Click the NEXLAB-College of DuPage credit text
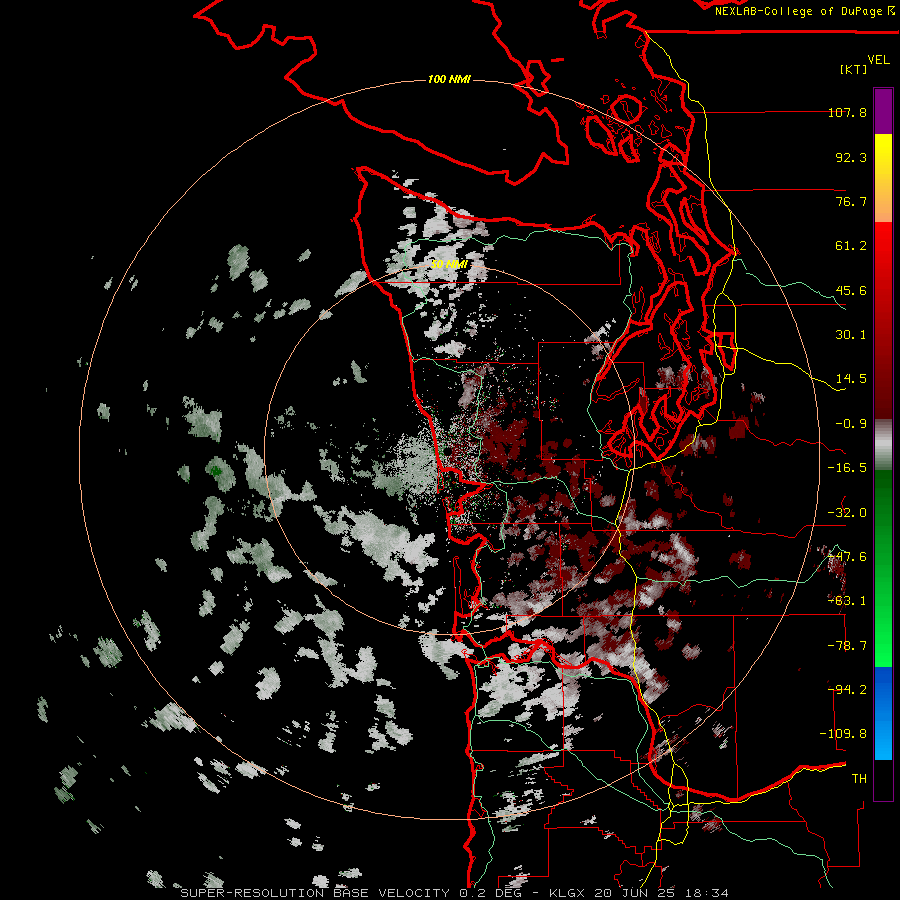Screen dimensions: 900x900 point(798,11)
